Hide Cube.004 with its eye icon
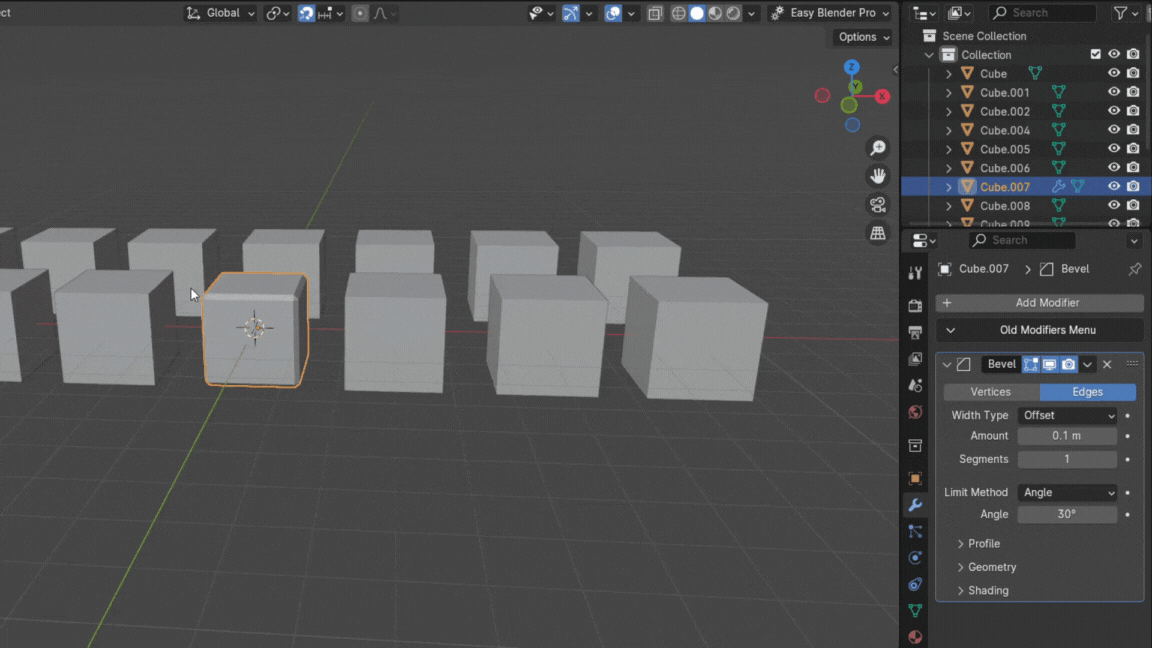Image resolution: width=1152 pixels, height=648 pixels. click(1114, 130)
